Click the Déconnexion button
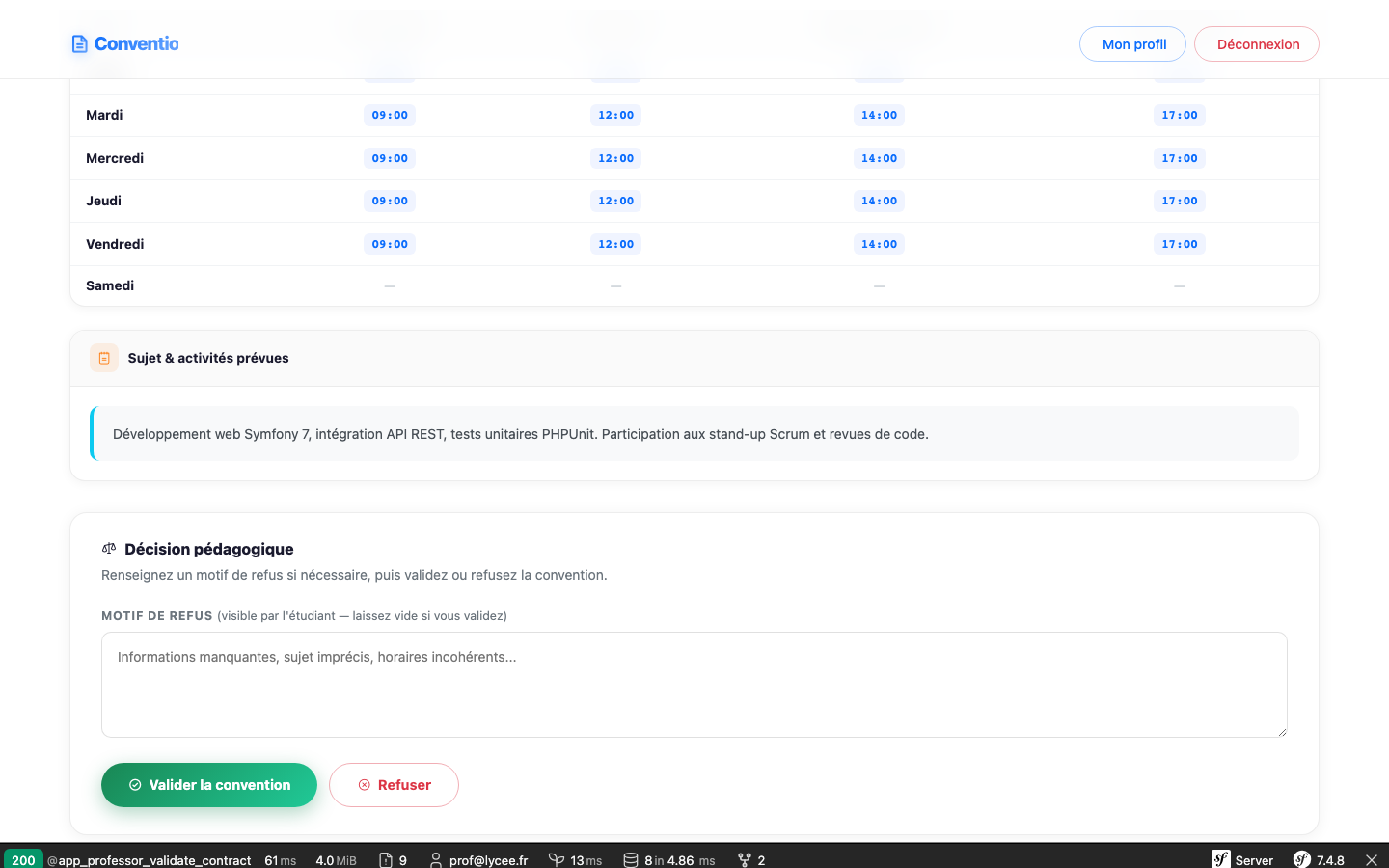This screenshot has width=1389, height=868. coord(1257,44)
